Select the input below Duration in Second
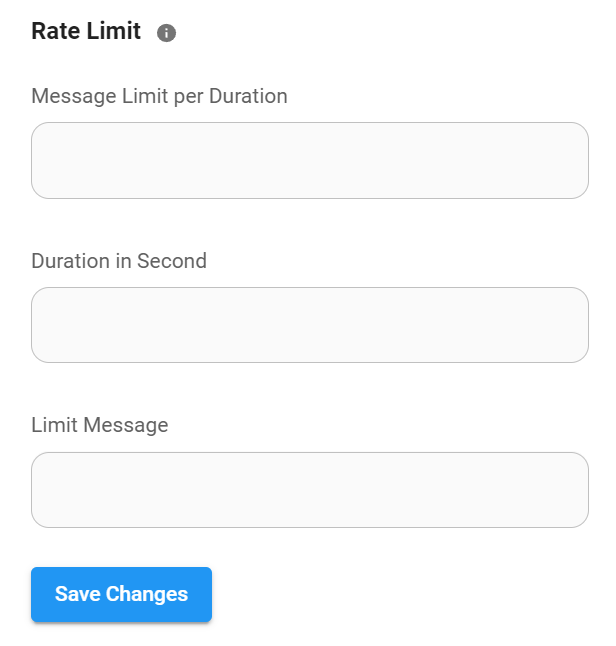616x646 pixels. point(309,325)
